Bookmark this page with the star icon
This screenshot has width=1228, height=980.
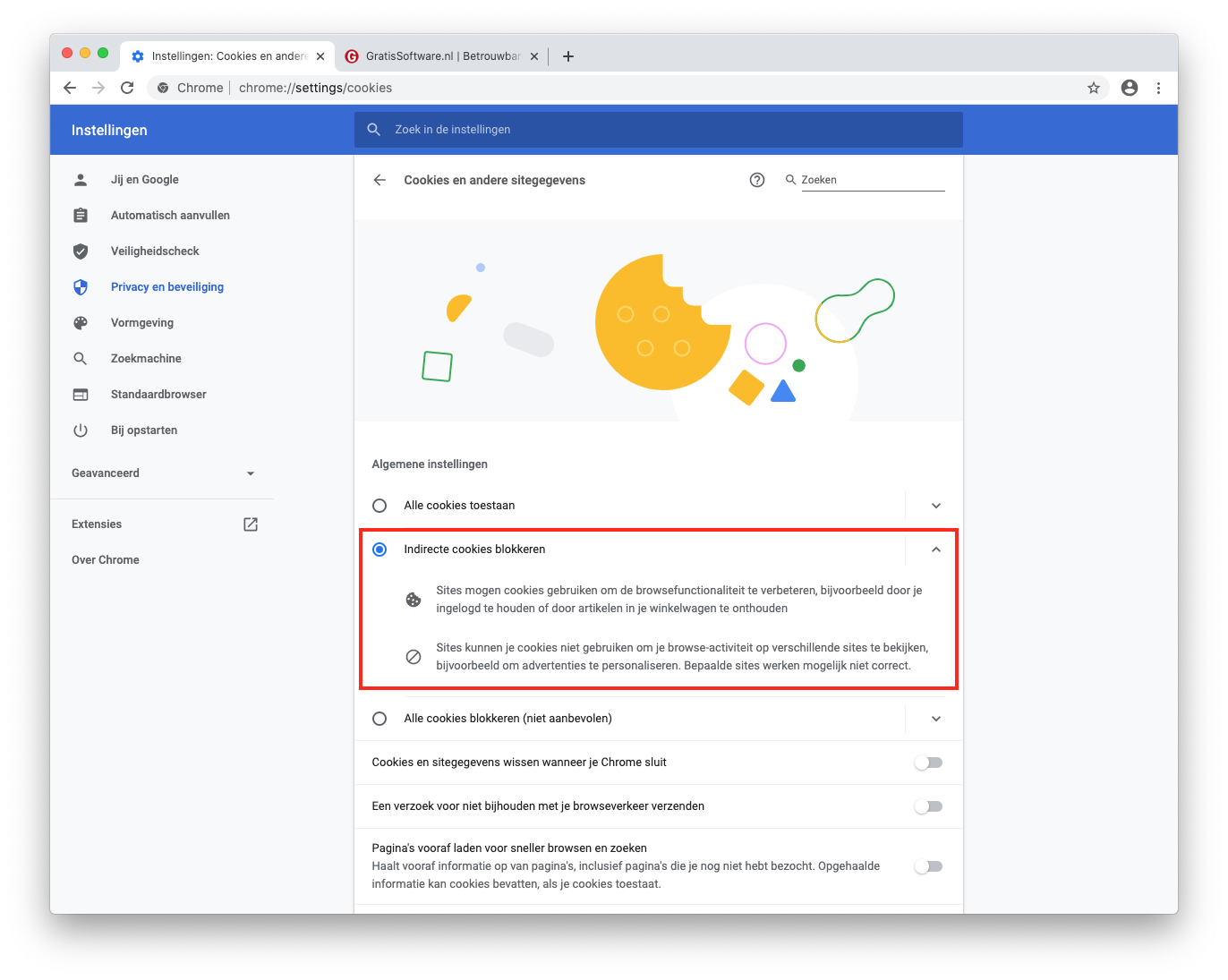coord(1093,88)
